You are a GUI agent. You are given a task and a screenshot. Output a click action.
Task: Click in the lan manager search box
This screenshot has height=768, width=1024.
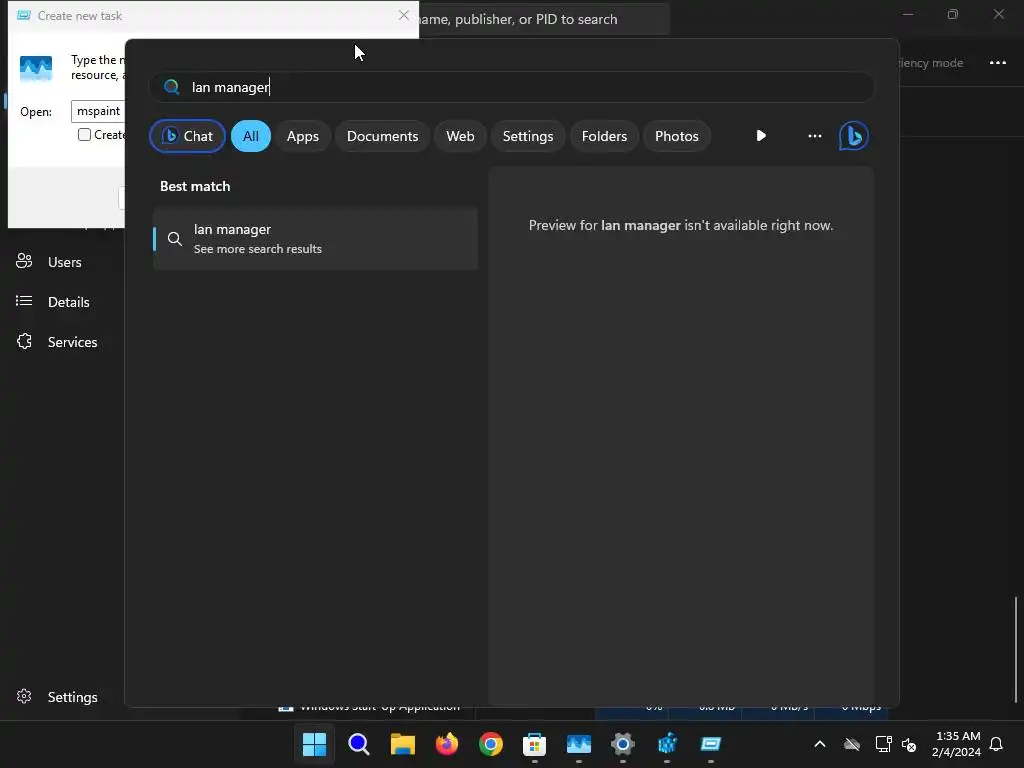(x=512, y=87)
